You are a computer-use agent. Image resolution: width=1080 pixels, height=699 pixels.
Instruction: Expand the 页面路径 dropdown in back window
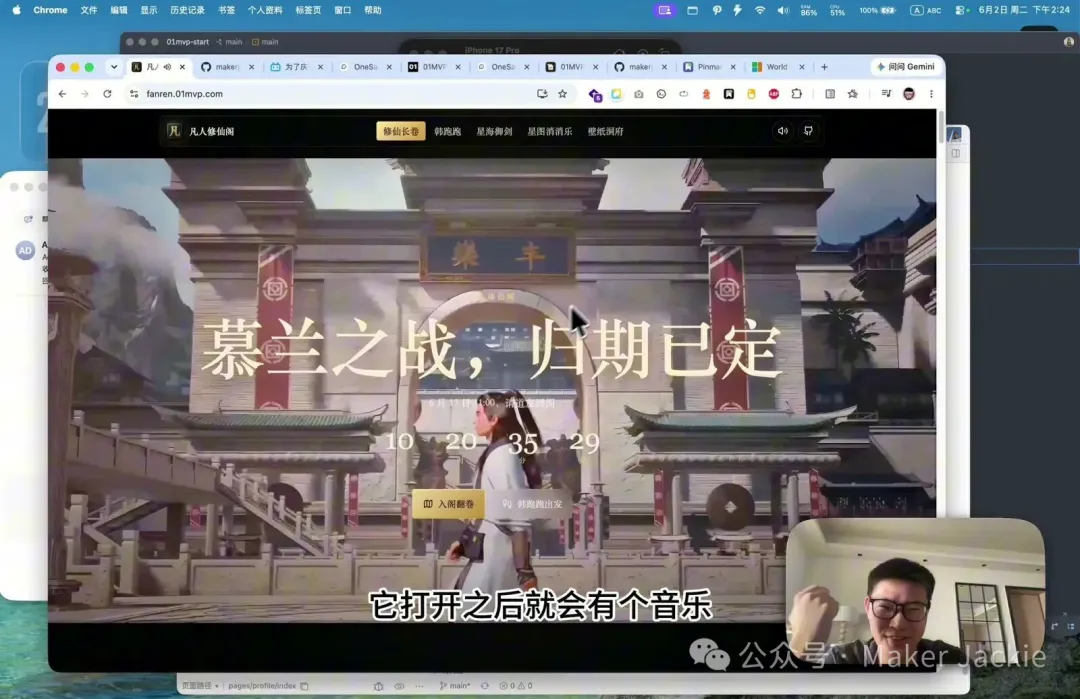pyautogui.click(x=200, y=686)
